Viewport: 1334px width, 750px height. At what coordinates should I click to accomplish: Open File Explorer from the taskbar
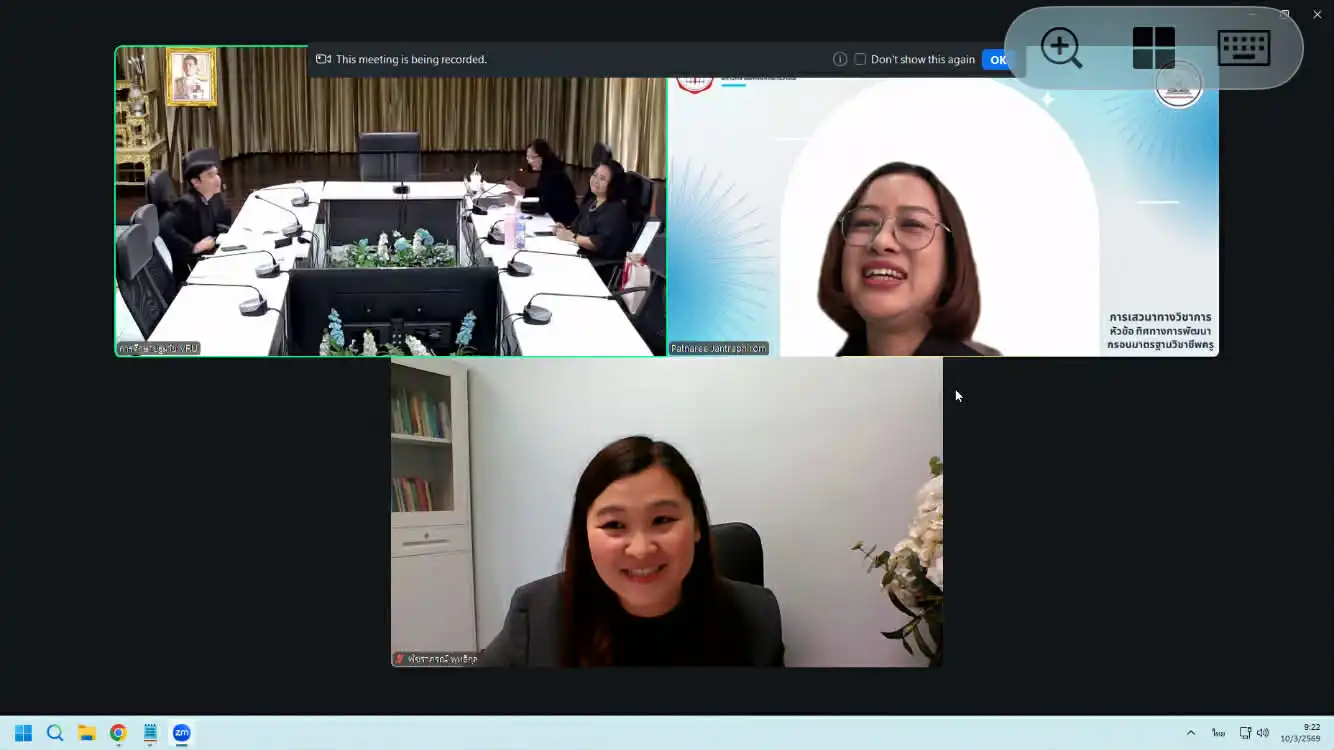[86, 733]
